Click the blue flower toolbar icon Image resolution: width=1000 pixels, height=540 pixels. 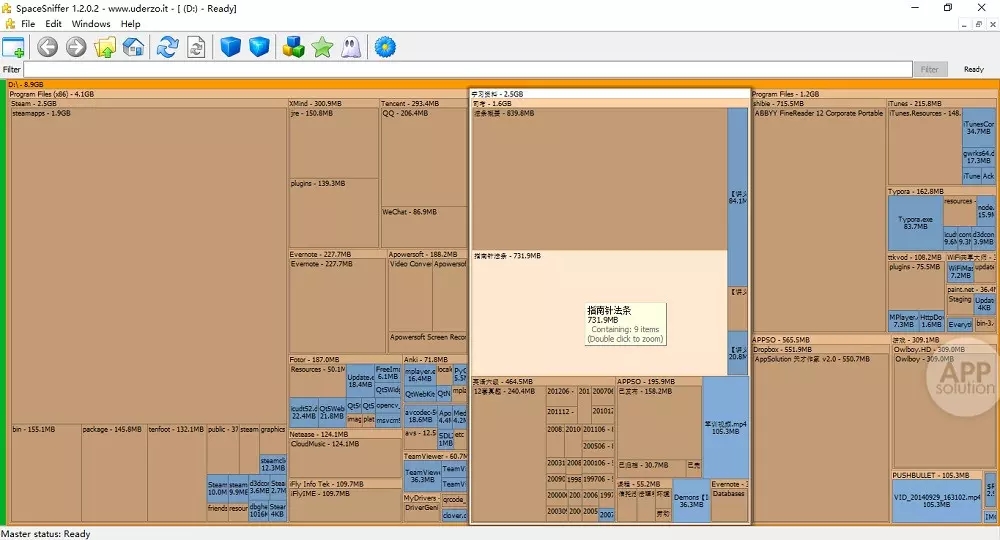tap(385, 47)
